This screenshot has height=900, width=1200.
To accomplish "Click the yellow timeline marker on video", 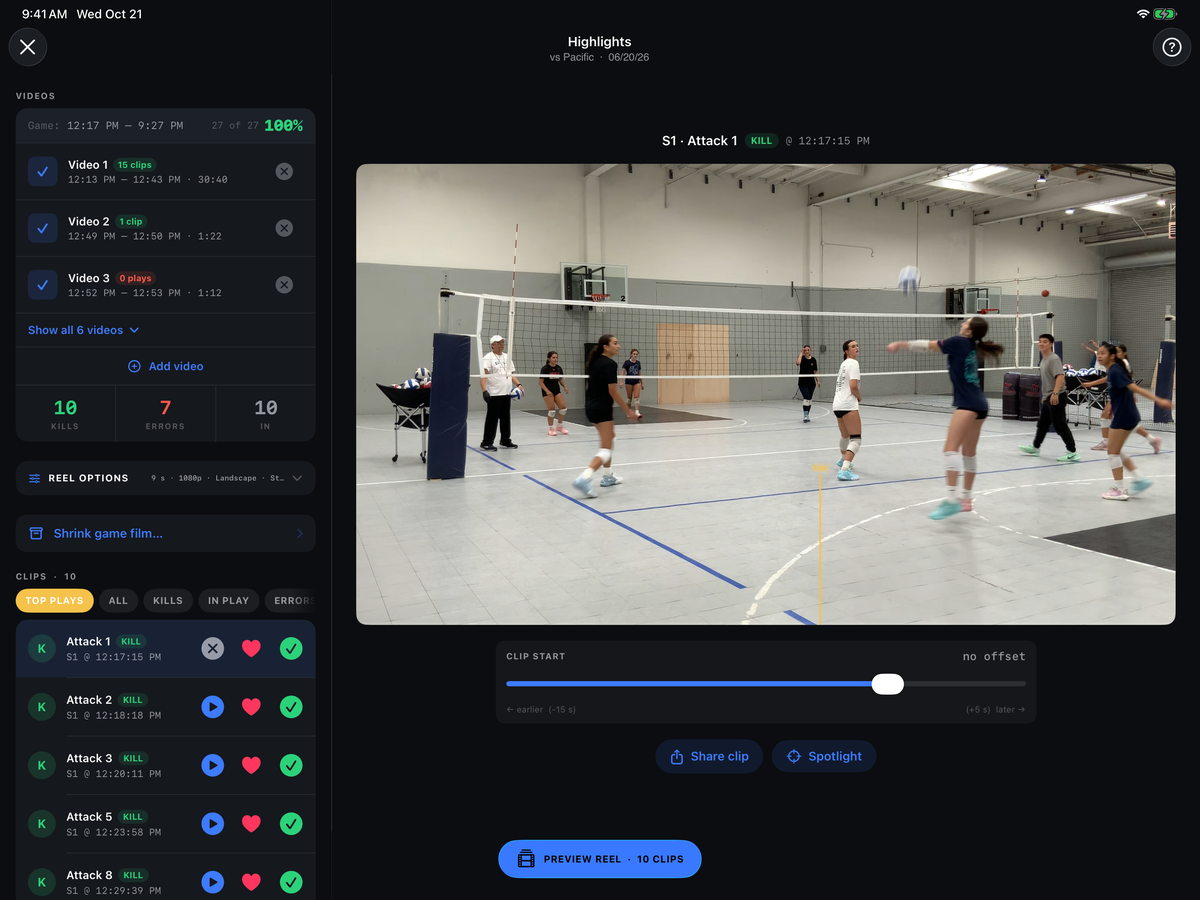I will (820, 543).
